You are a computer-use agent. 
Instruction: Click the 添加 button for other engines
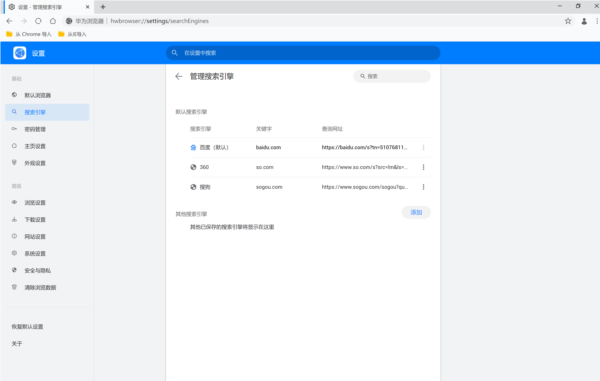[416, 212]
